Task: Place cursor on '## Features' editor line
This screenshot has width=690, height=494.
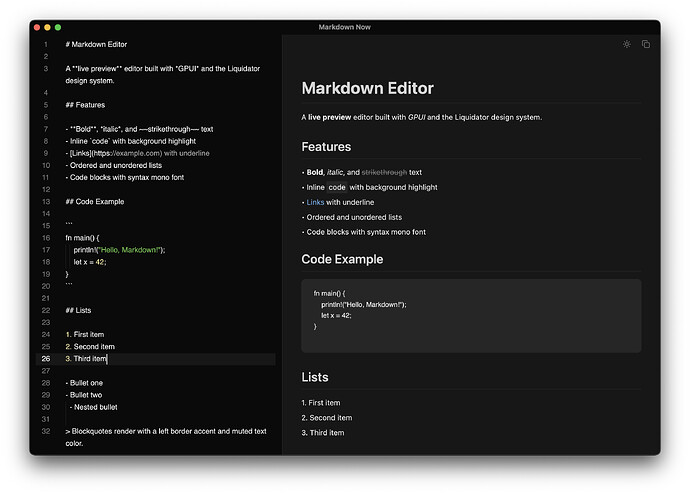Action: (85, 105)
